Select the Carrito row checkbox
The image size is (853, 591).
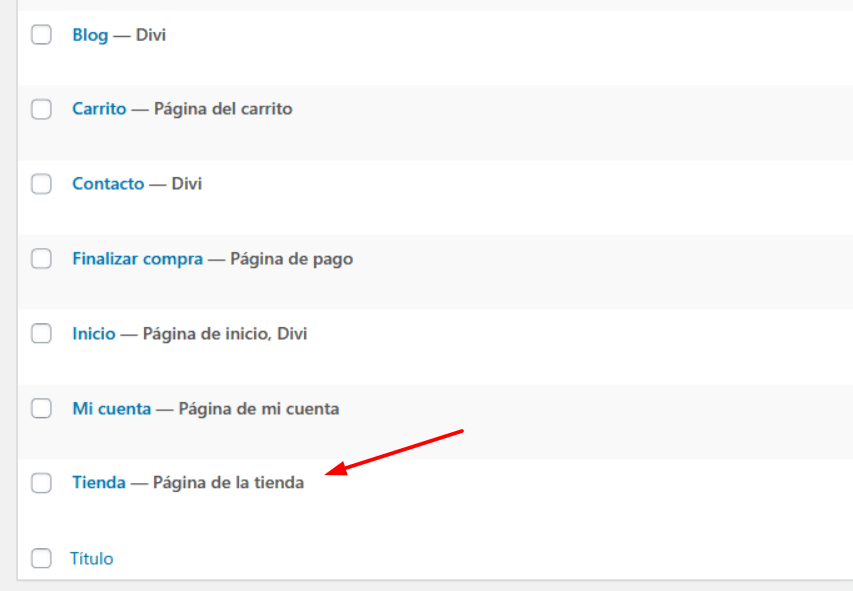(x=41, y=109)
